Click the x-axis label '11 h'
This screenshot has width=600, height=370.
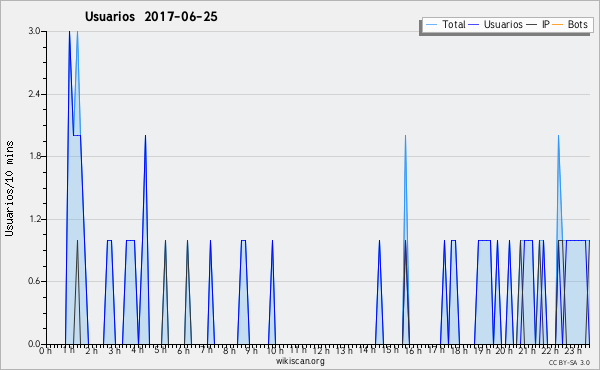[x=298, y=350]
